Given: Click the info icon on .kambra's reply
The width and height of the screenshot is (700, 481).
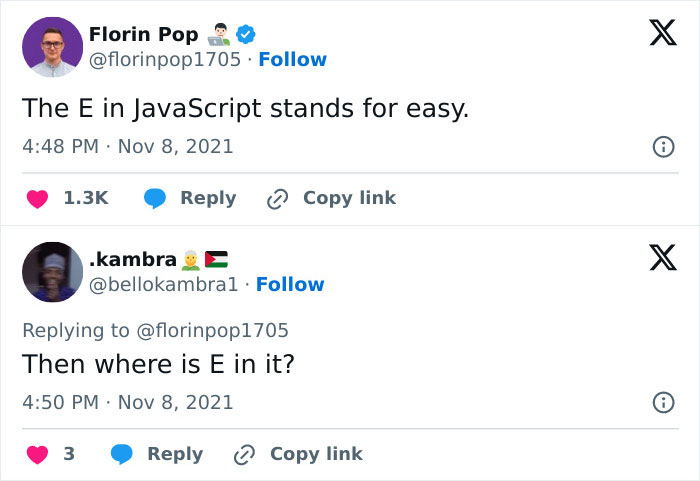Looking at the screenshot, I should (662, 403).
